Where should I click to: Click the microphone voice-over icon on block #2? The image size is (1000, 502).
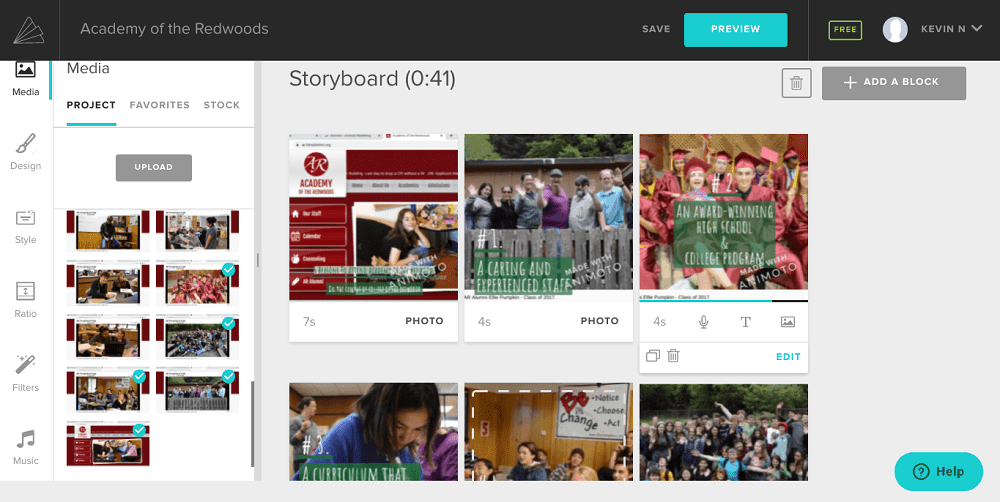pyautogui.click(x=703, y=322)
